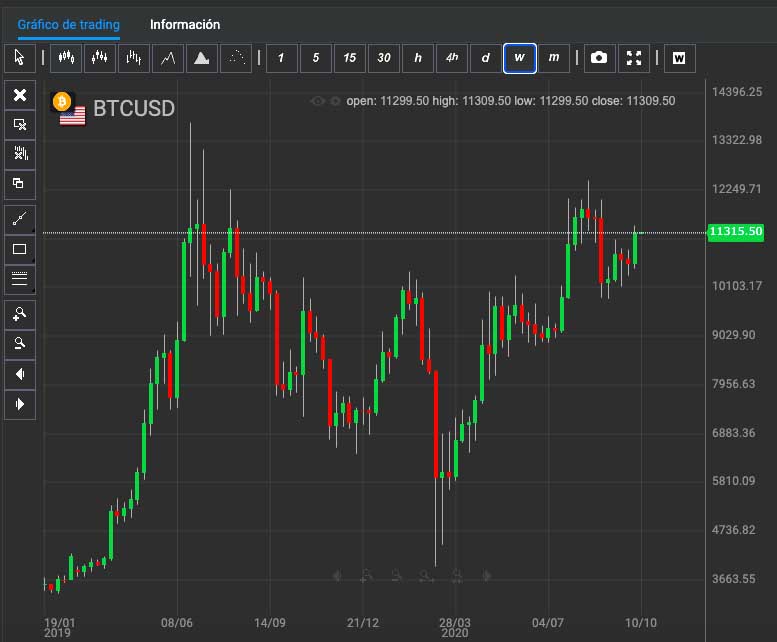Set timeframe to 4h
777x642 pixels.
pos(451,58)
